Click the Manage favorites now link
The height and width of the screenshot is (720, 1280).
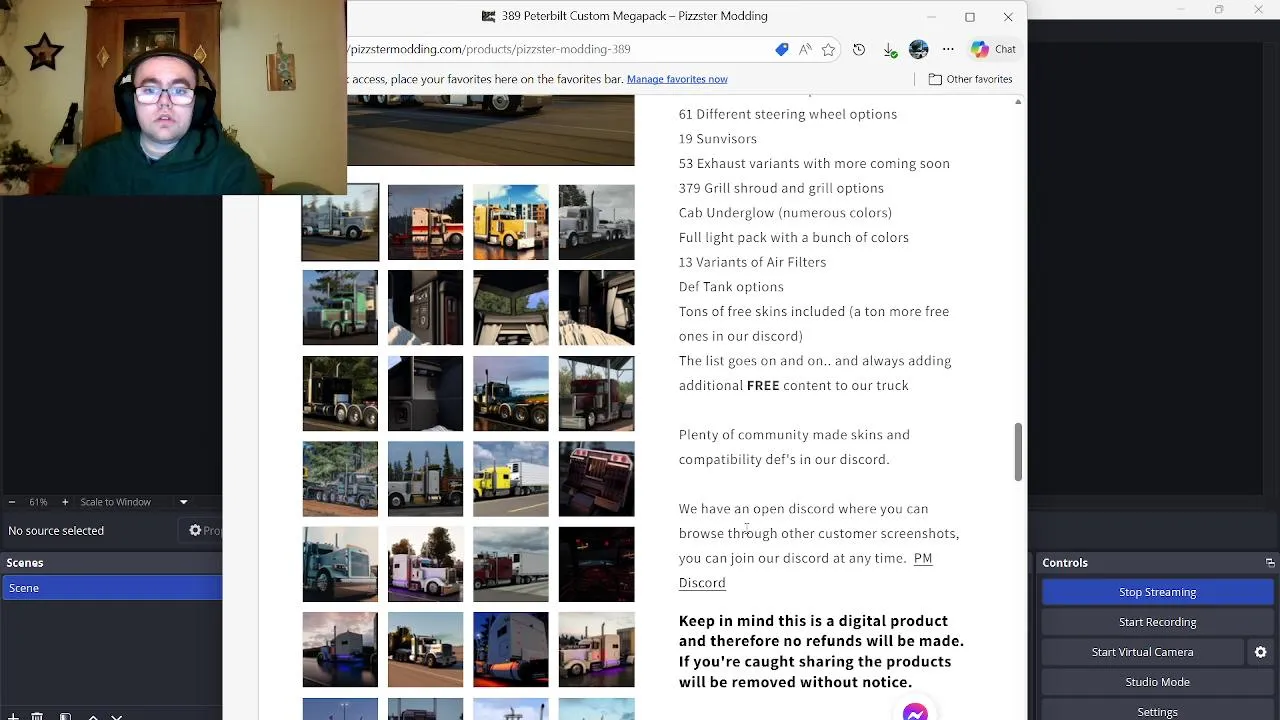677,79
